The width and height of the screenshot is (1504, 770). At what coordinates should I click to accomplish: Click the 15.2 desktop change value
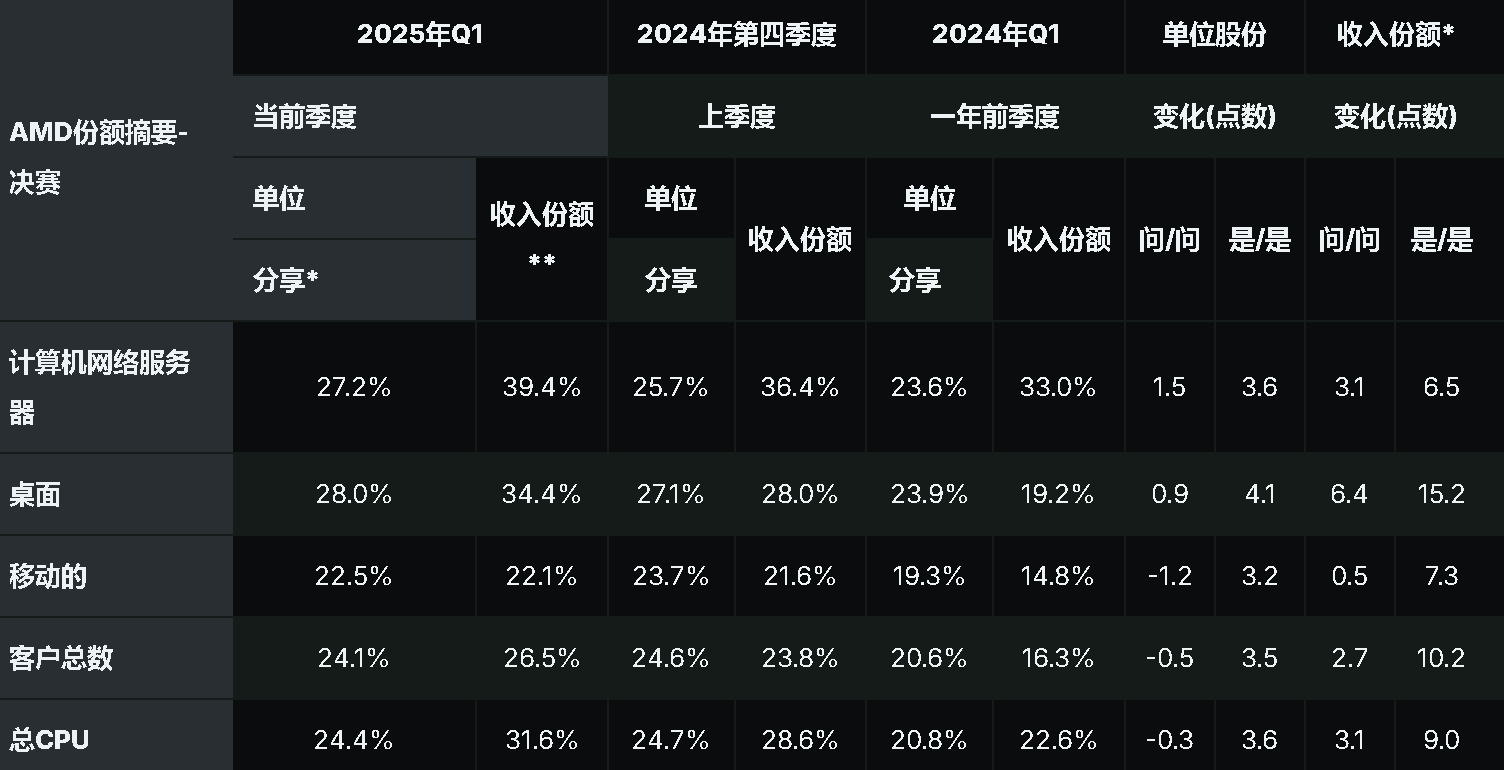coord(1441,494)
